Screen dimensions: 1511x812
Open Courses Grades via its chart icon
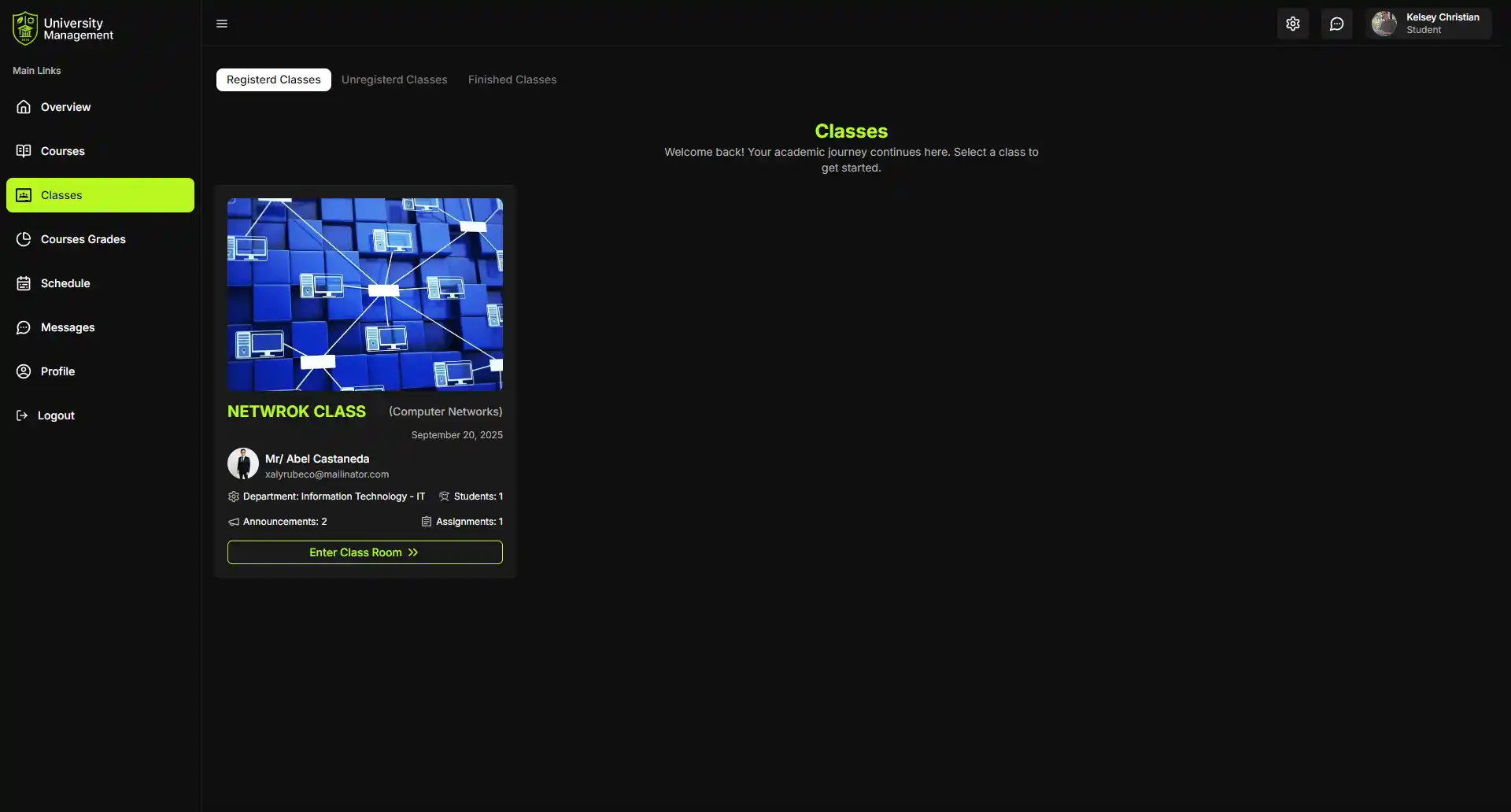pyautogui.click(x=24, y=239)
